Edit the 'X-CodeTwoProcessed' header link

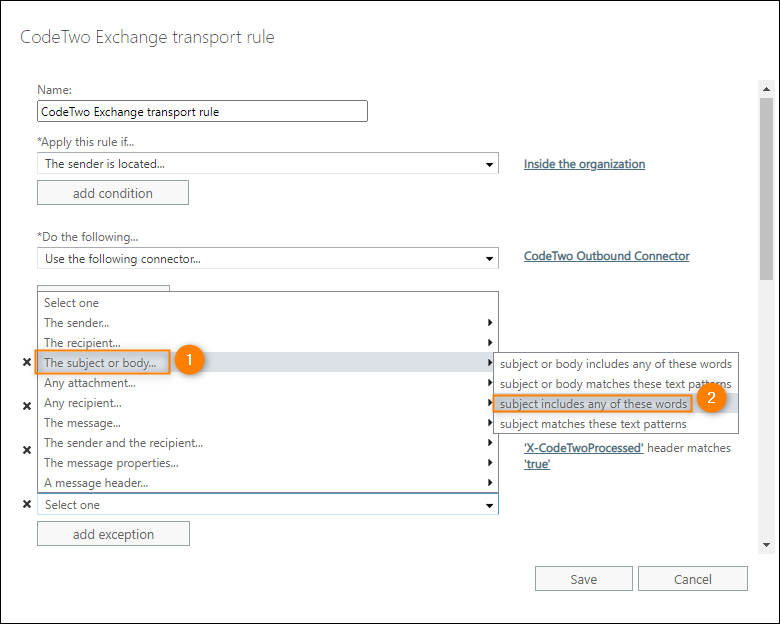coord(584,448)
